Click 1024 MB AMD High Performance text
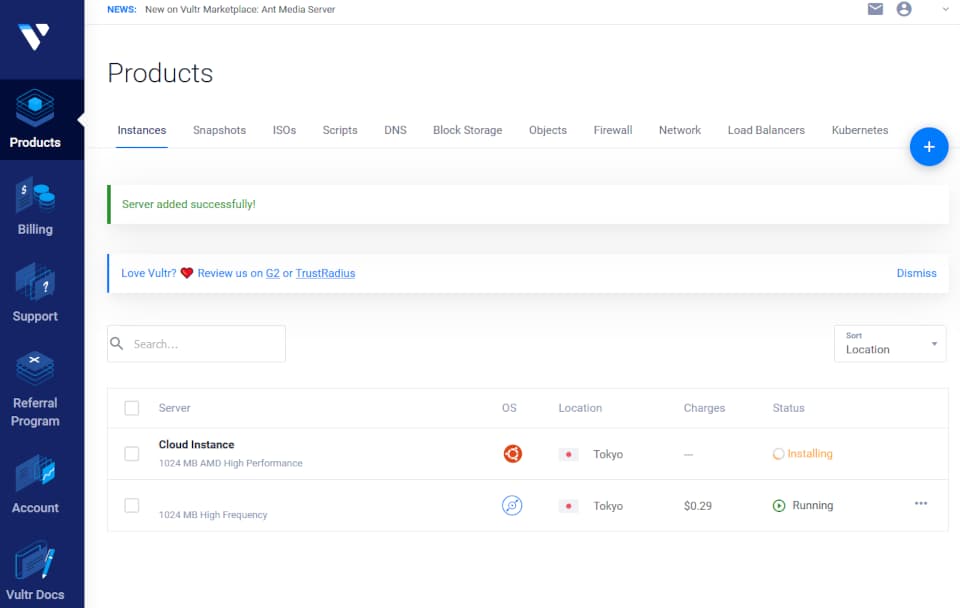 click(x=231, y=463)
